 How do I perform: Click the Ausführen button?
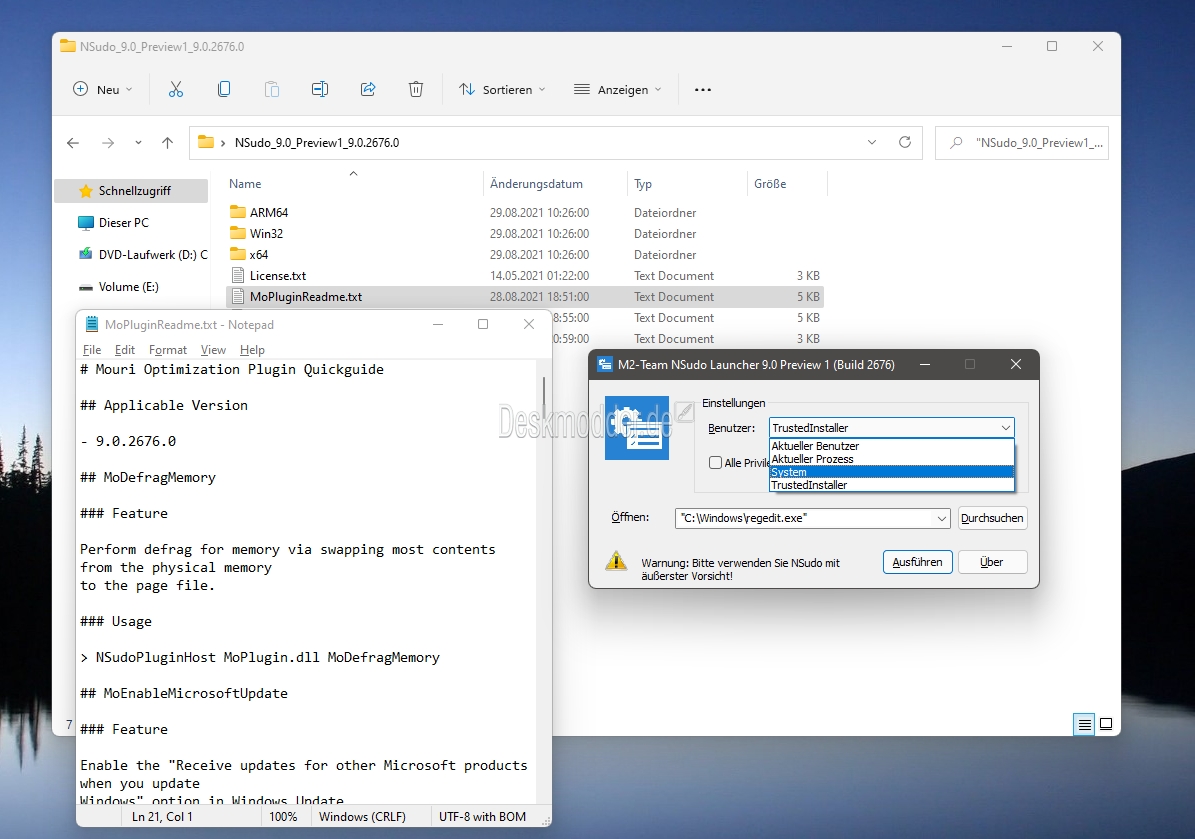(918, 562)
